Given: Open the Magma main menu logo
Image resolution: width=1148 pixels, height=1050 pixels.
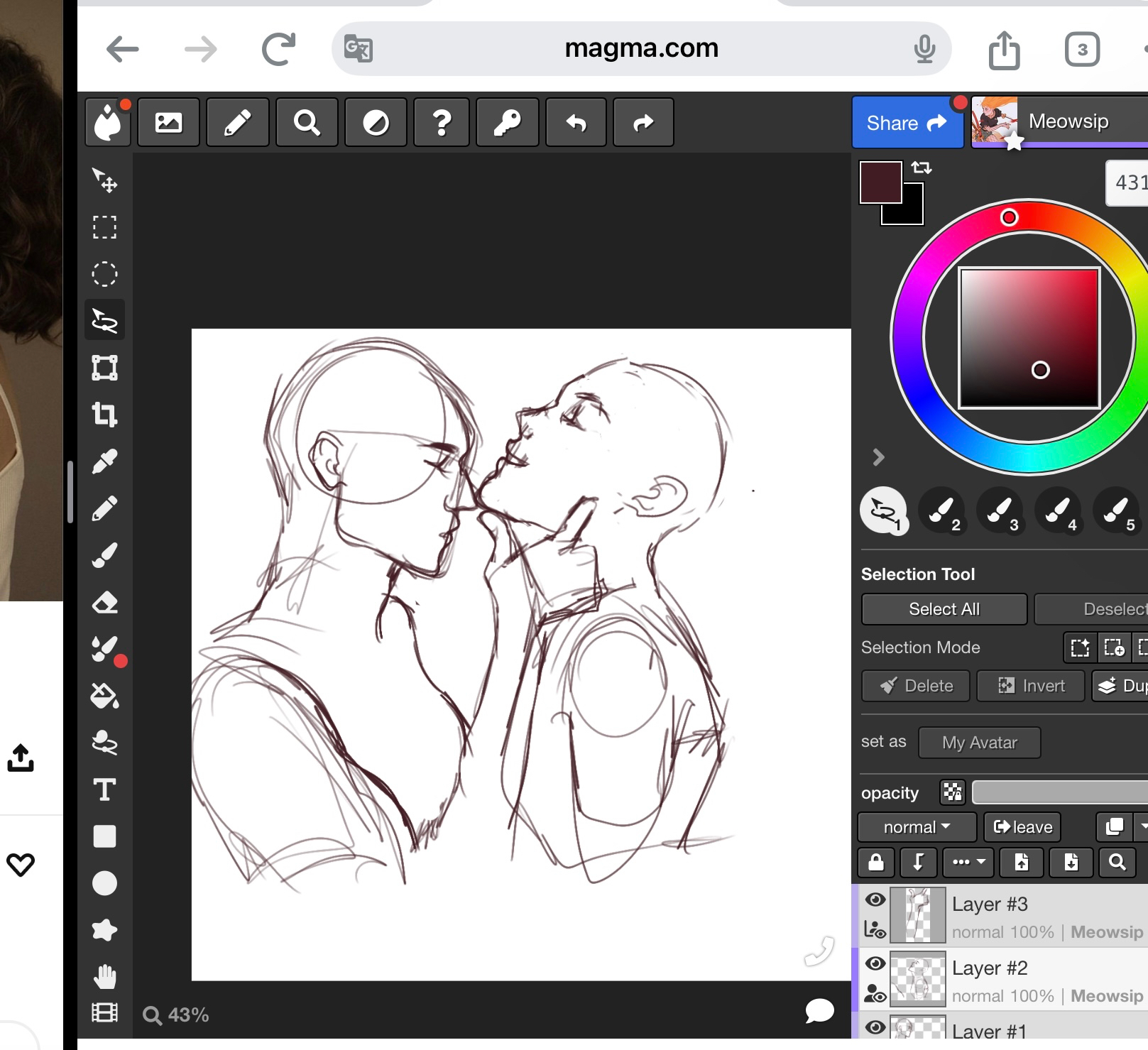Looking at the screenshot, I should pos(108,123).
